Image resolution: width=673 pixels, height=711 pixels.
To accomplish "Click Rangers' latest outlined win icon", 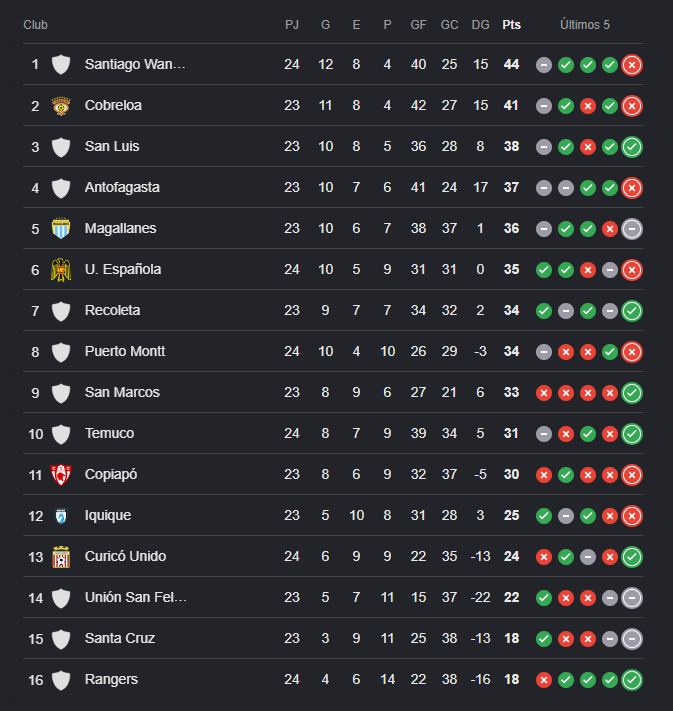I will (632, 680).
